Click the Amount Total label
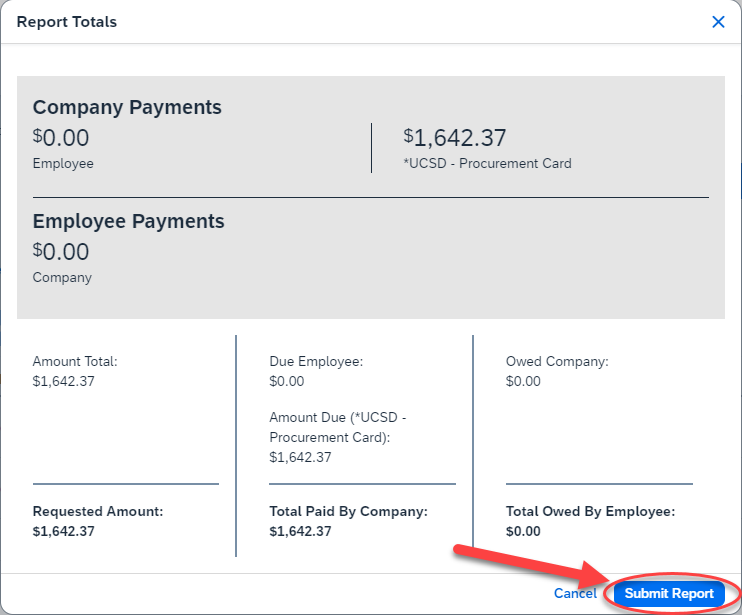Screen dimensions: 742x615 pos(75,361)
